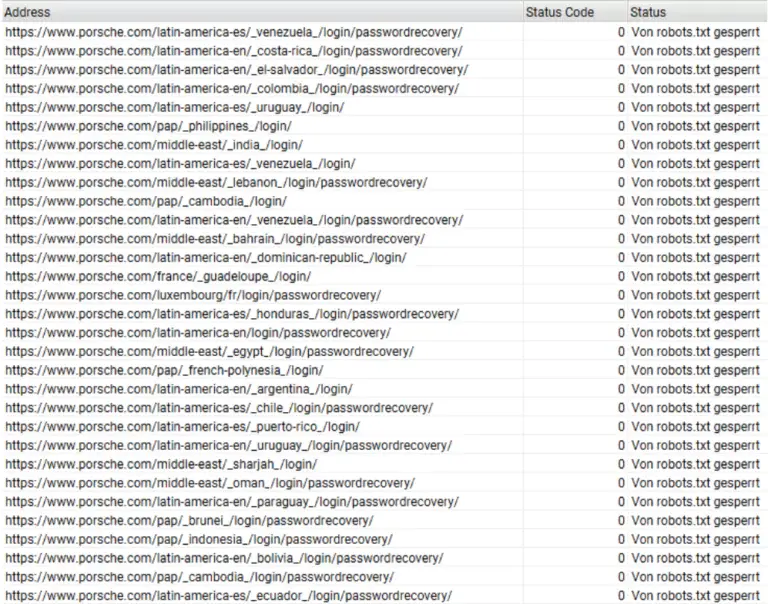Select the Puerto Rico login row
This screenshot has width=768, height=604.
(x=182, y=426)
